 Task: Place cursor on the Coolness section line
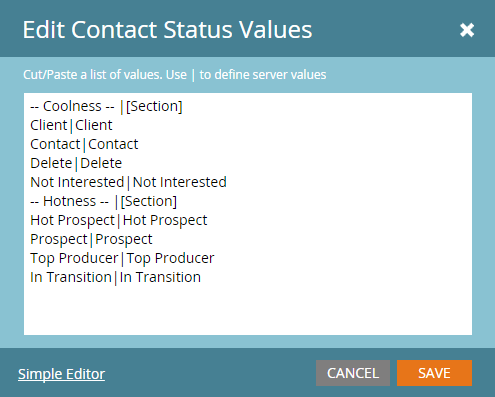pos(106,106)
